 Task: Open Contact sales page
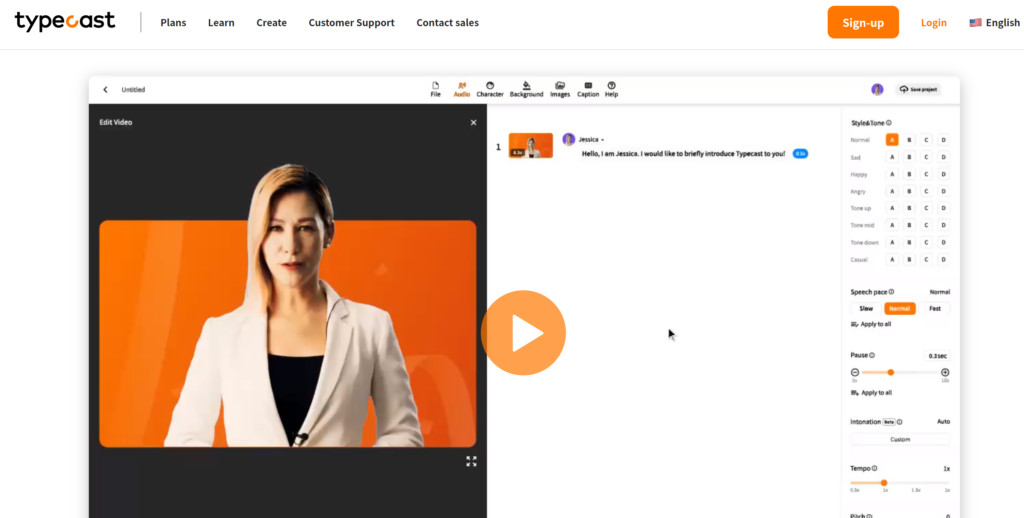click(447, 22)
